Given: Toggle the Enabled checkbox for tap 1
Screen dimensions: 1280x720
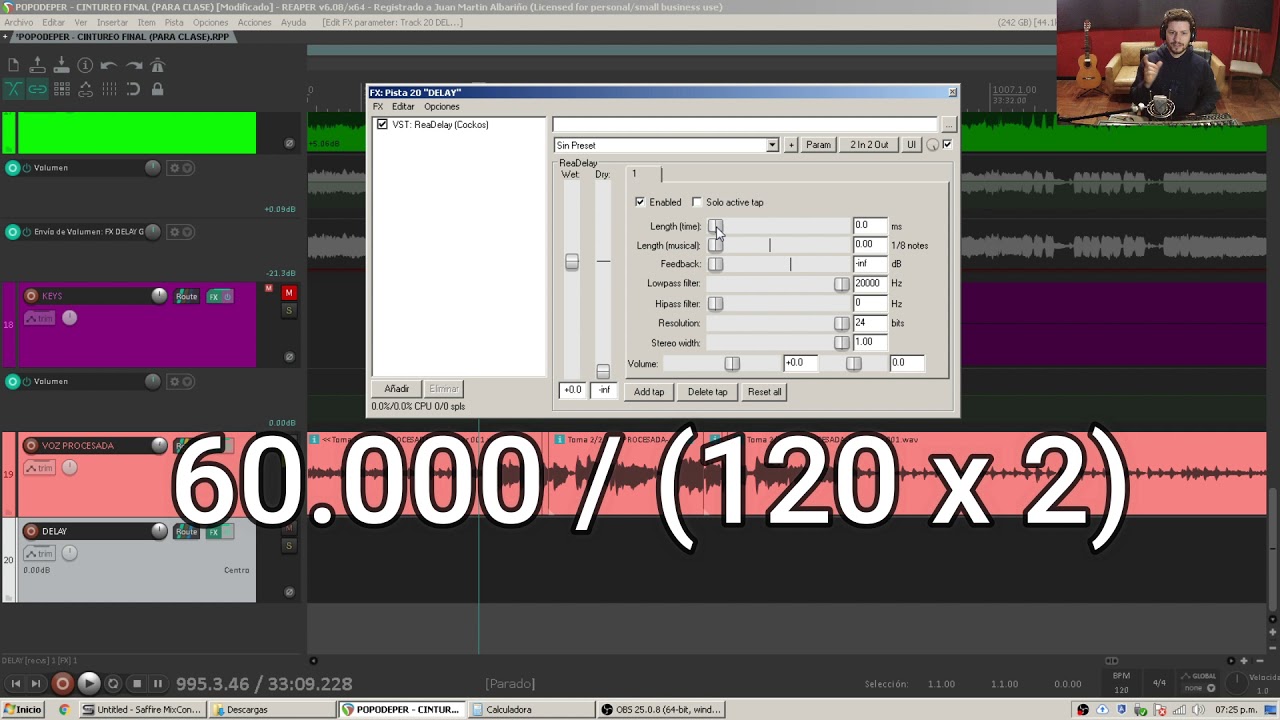Looking at the screenshot, I should pos(640,202).
